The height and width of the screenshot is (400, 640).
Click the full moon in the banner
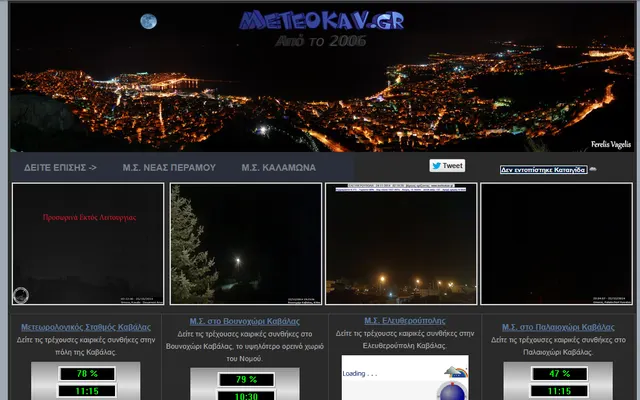(x=149, y=21)
